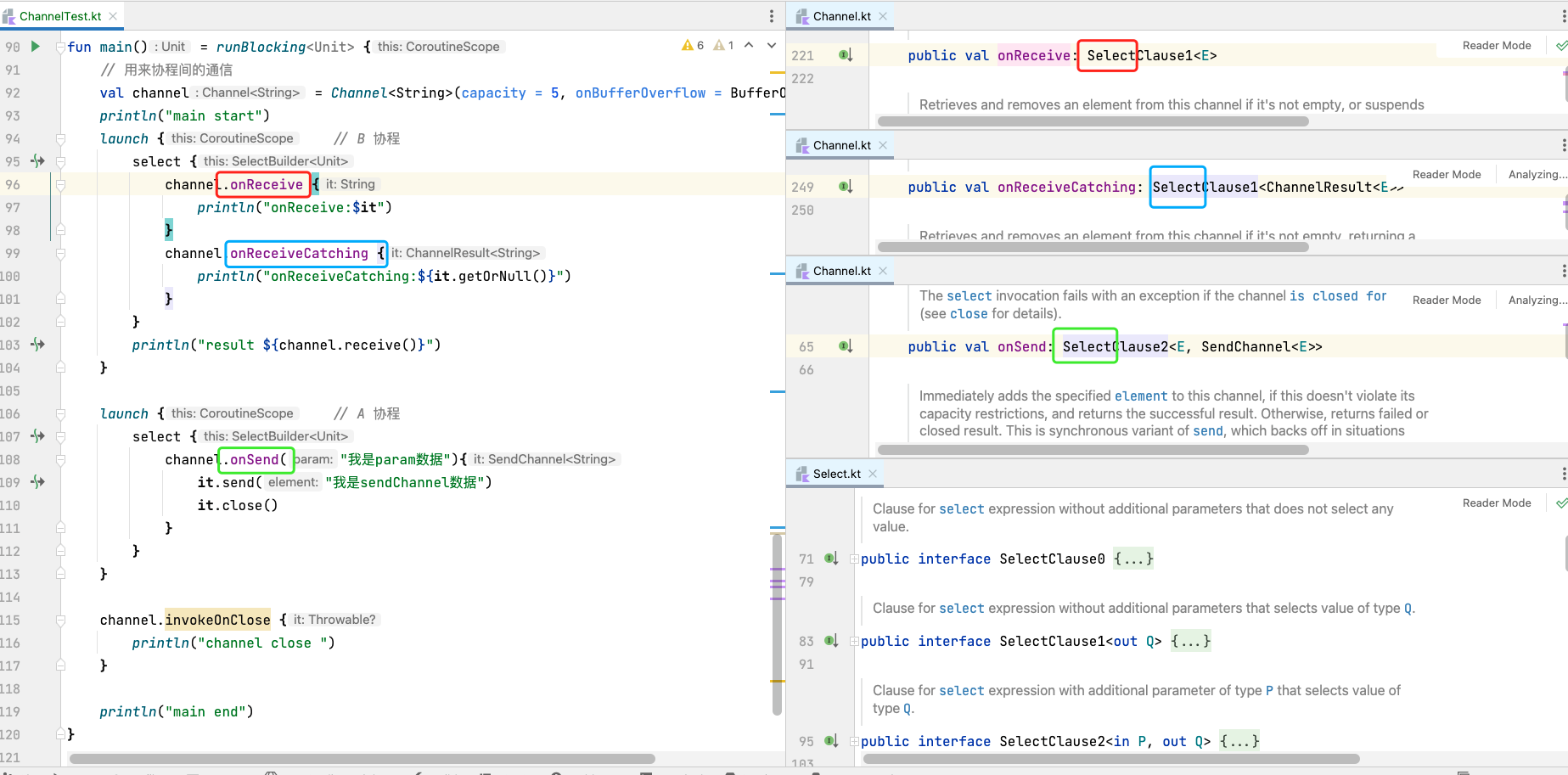Jump to previous highlighted error arrow
Image resolution: width=1568 pixels, height=775 pixels.
[749, 46]
